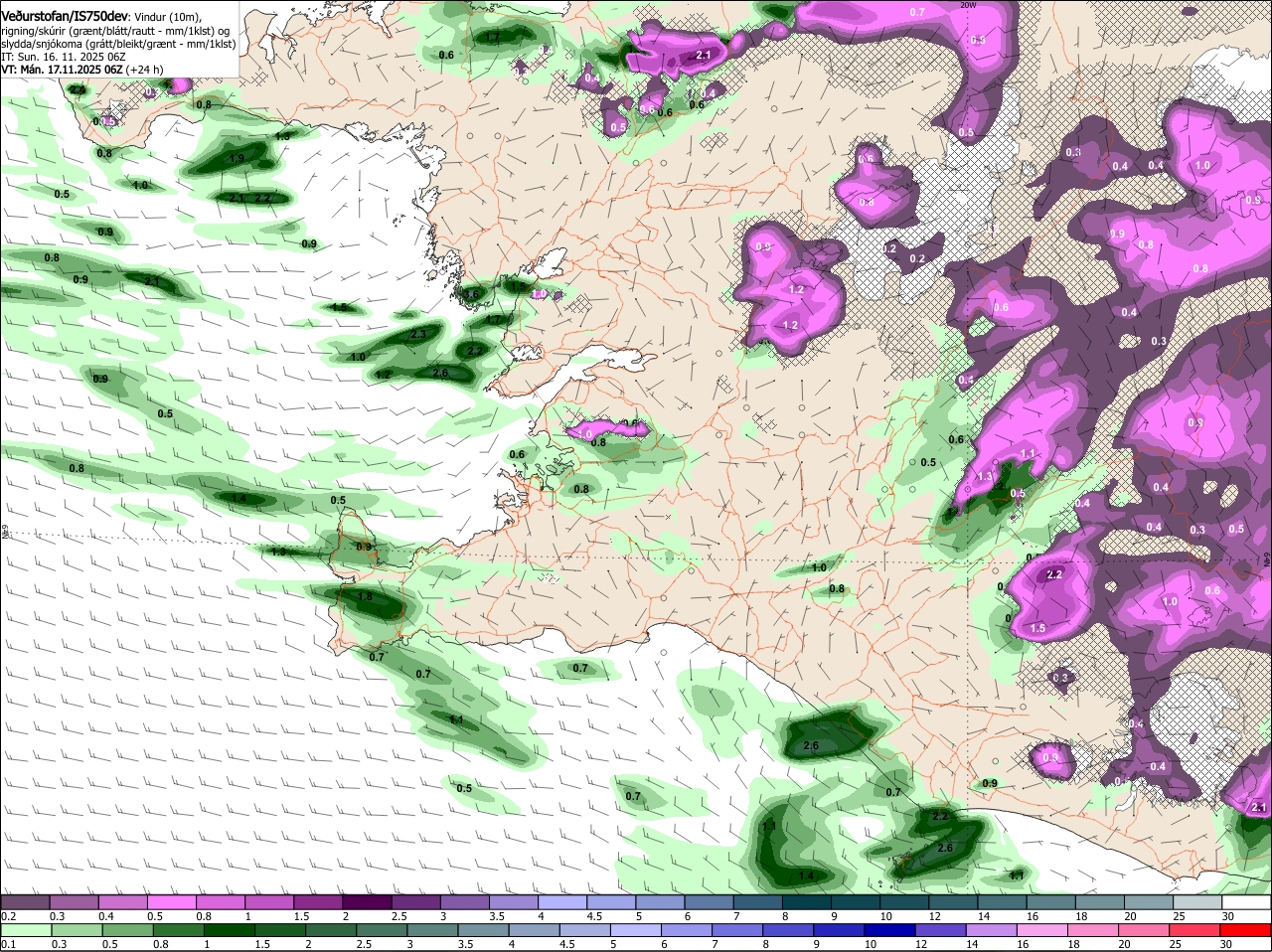Image resolution: width=1272 pixels, height=952 pixels.
Task: Pick lower legend lightest green swatch 0.1 to 0.3
Action: point(27,930)
